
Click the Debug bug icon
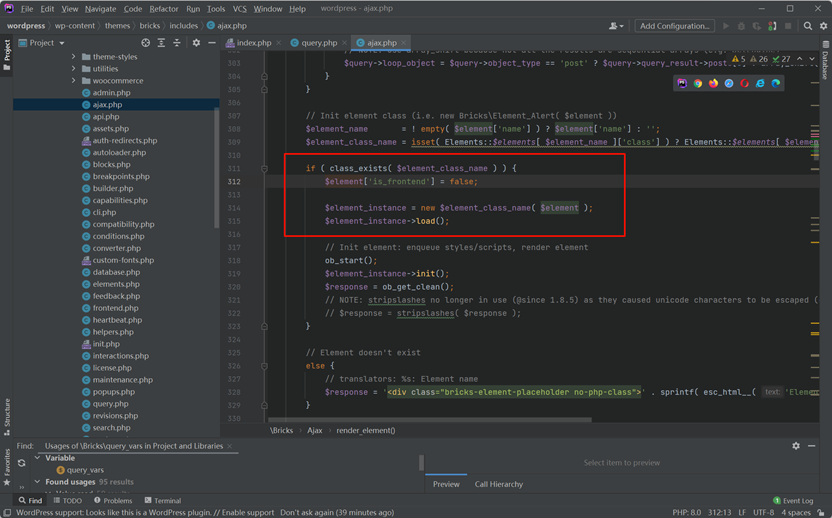[x=741, y=25]
